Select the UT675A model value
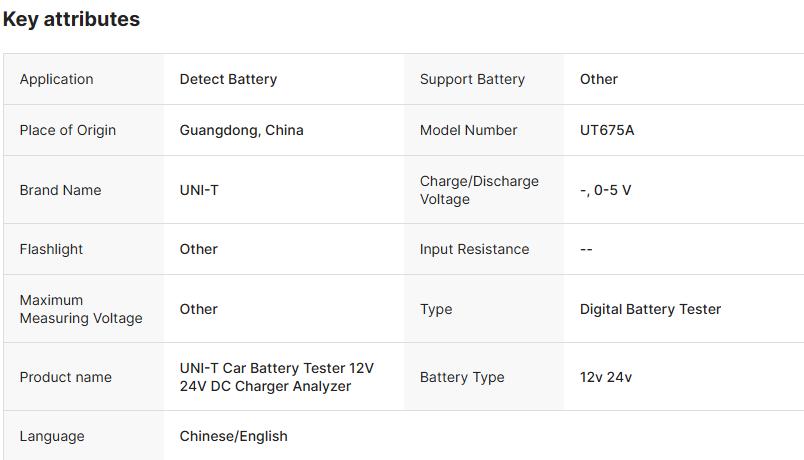Screen dimensions: 804x460 607,130
